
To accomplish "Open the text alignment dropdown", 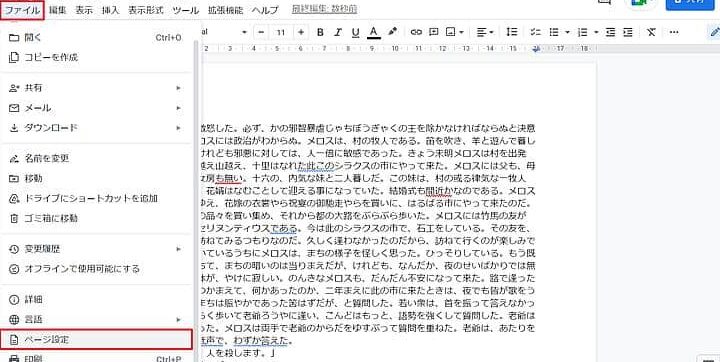I will click(485, 32).
